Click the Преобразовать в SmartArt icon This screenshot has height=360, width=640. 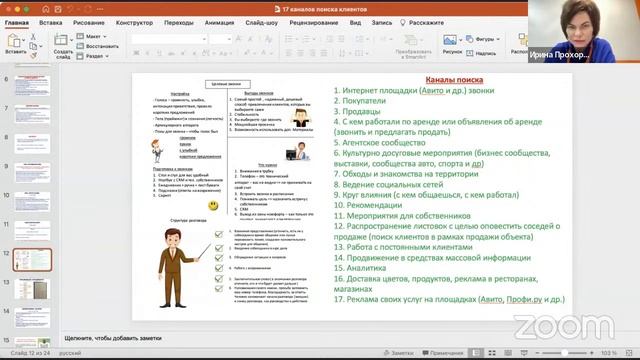pos(411,40)
